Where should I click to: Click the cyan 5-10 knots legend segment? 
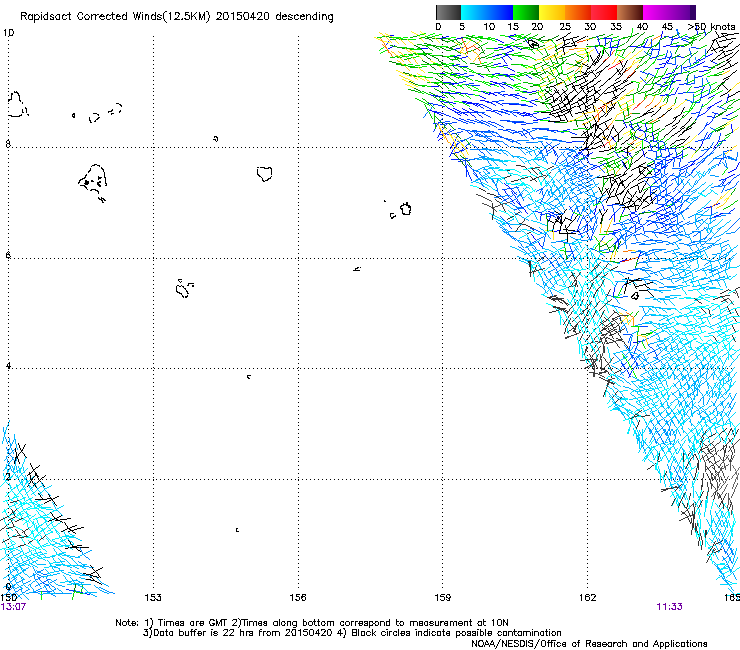click(474, 12)
